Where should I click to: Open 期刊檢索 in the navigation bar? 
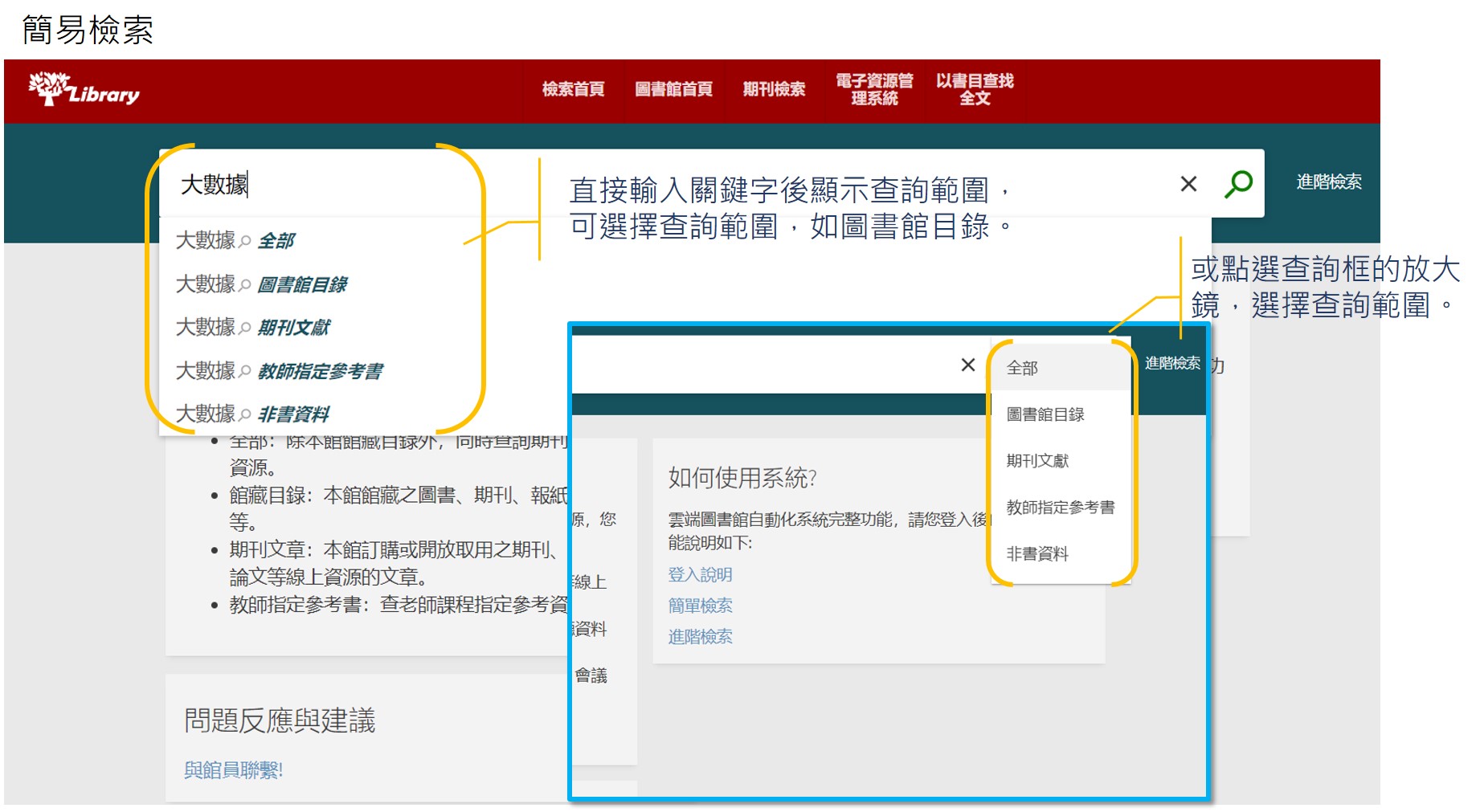pyautogui.click(x=773, y=89)
